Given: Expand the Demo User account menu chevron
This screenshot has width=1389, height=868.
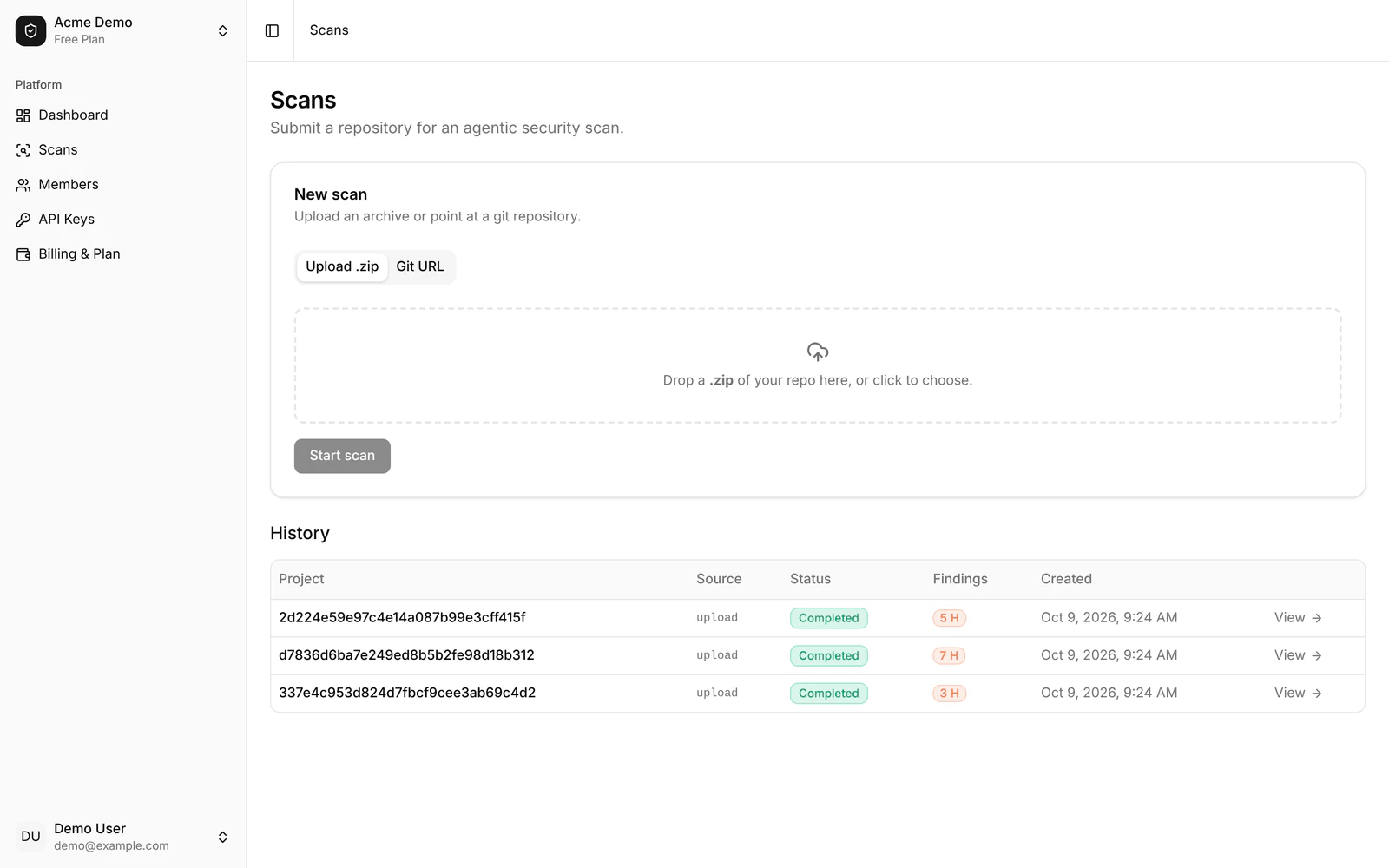Looking at the screenshot, I should (223, 837).
